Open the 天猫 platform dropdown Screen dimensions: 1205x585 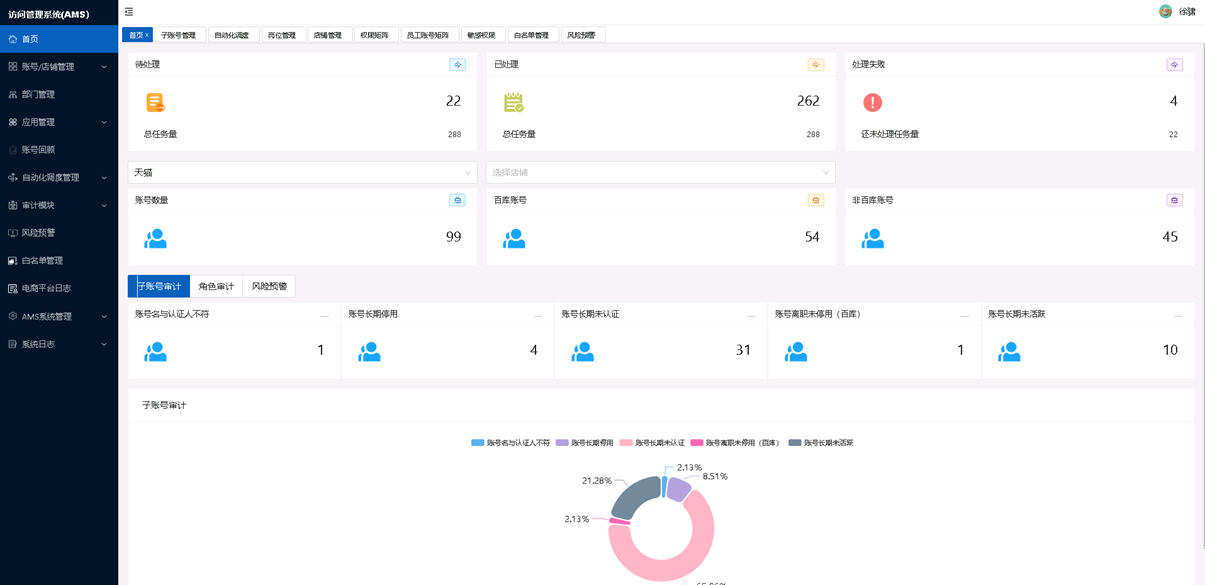[302, 173]
